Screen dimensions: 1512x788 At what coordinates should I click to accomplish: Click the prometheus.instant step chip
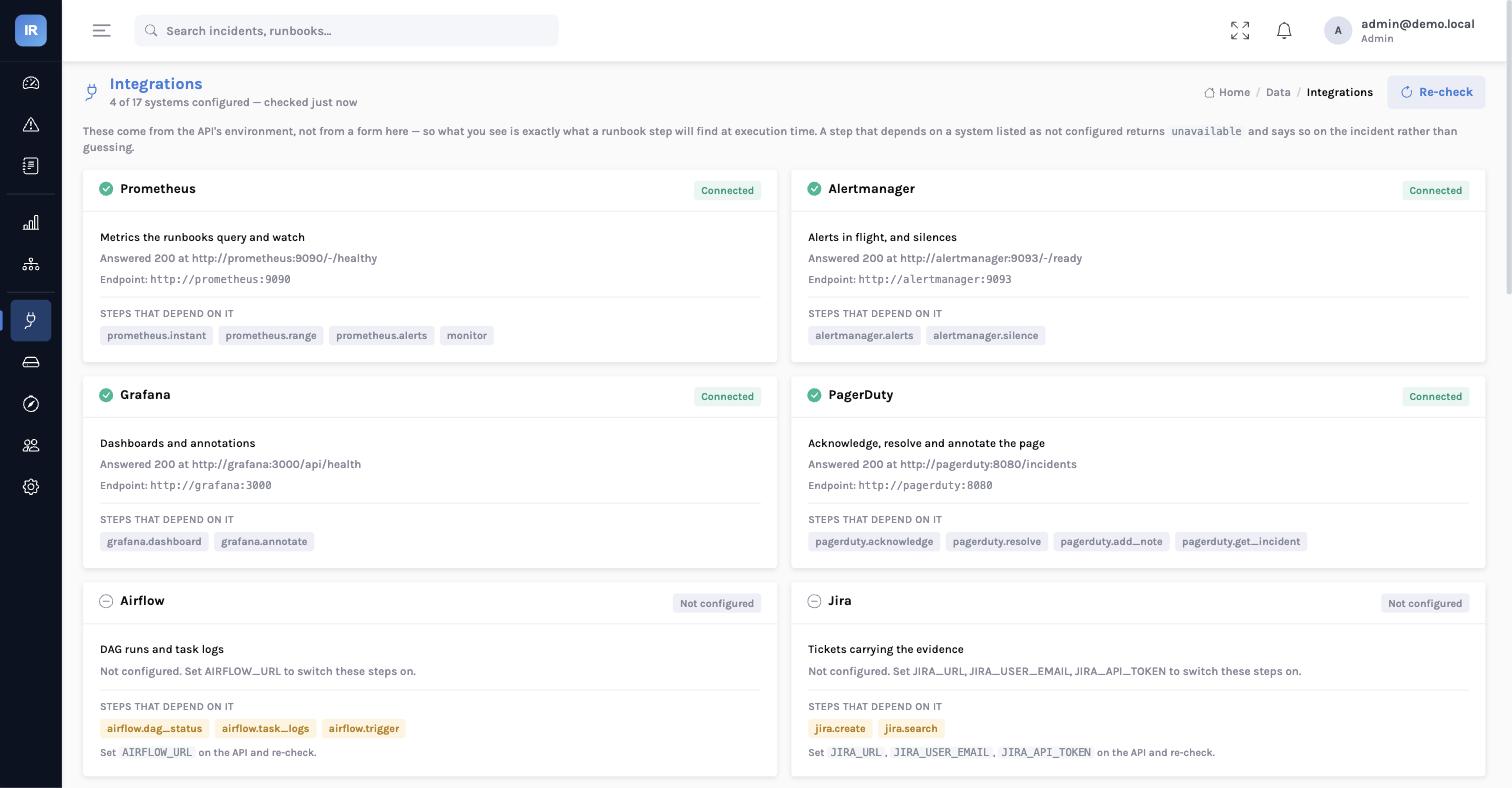coord(156,336)
